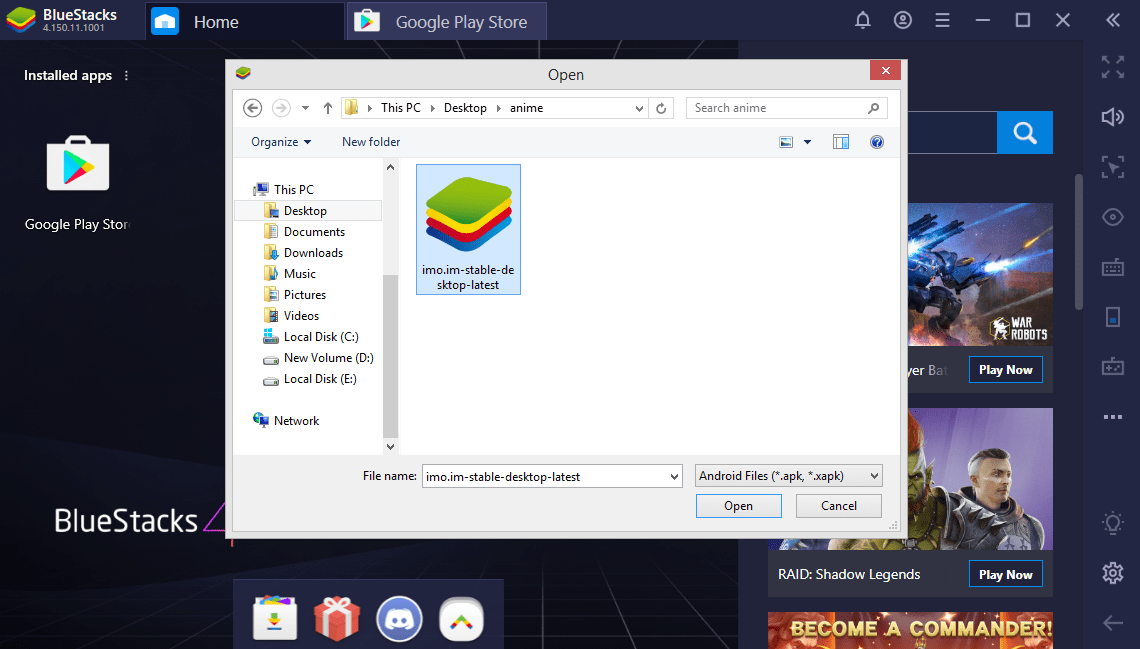The image size is (1140, 649).
Task: Open the Organize dropdown menu
Action: [x=281, y=142]
